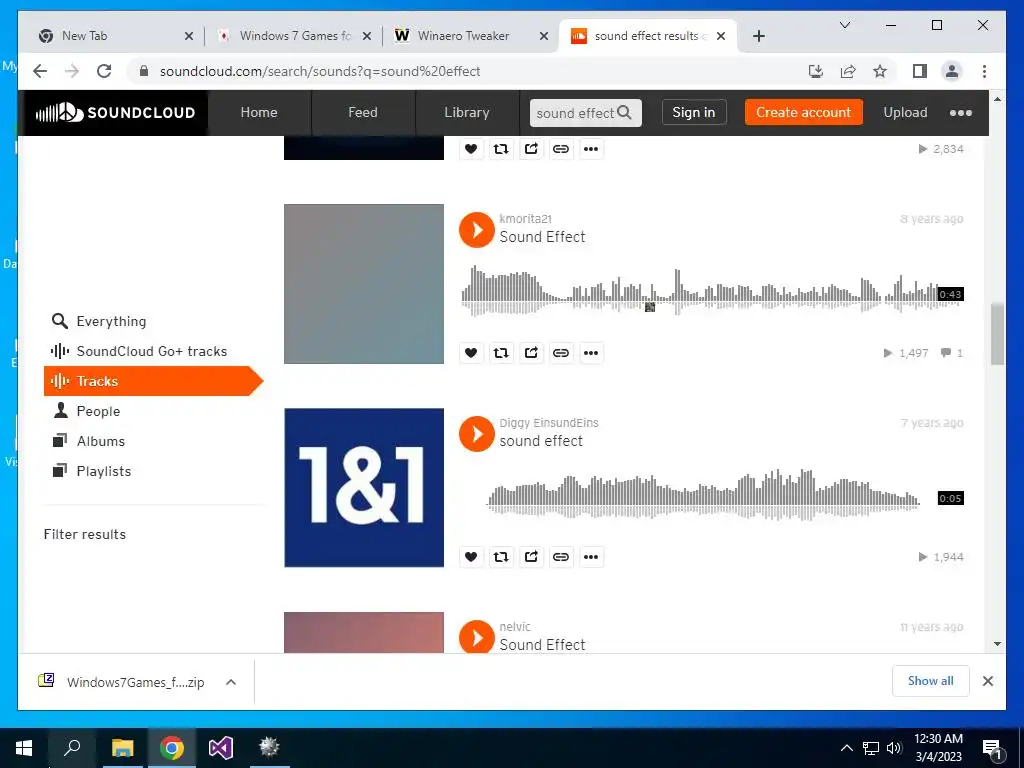Click the search magnifier icon
Screen dimensions: 1024x768
(x=625, y=112)
